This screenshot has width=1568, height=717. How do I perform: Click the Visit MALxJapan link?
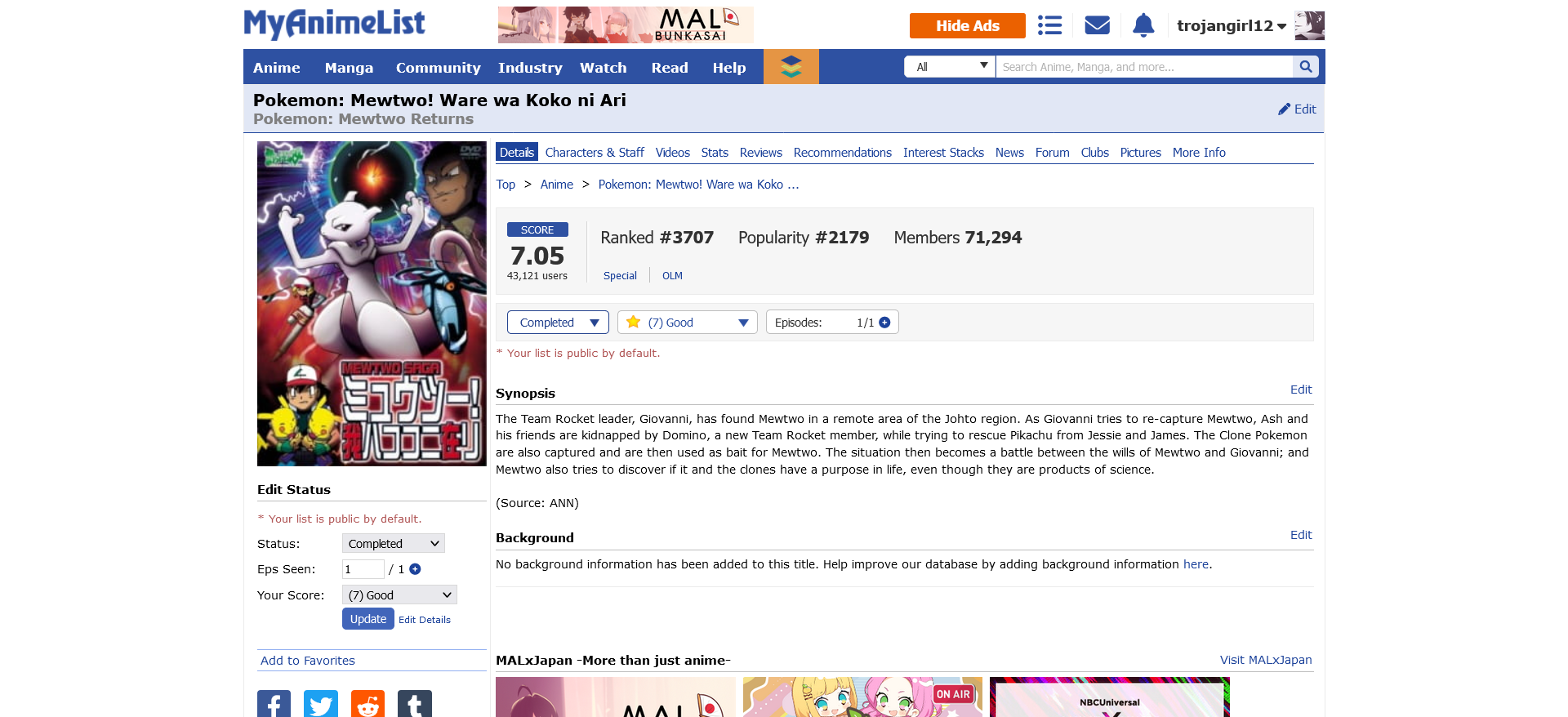point(1266,660)
